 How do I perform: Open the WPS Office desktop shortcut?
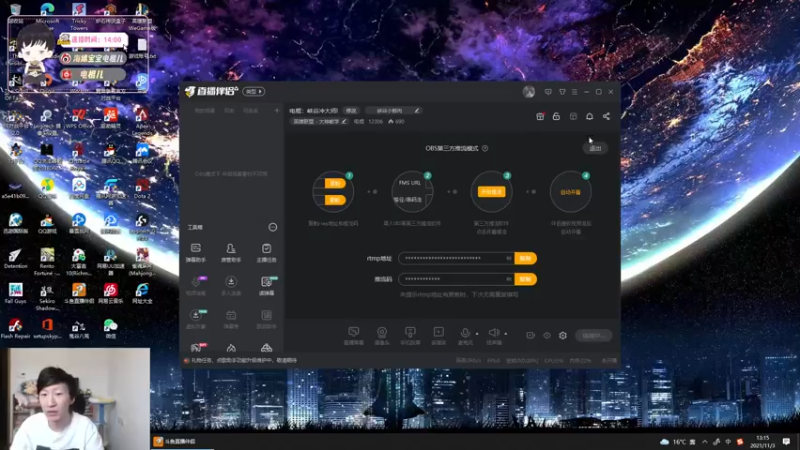click(x=79, y=118)
